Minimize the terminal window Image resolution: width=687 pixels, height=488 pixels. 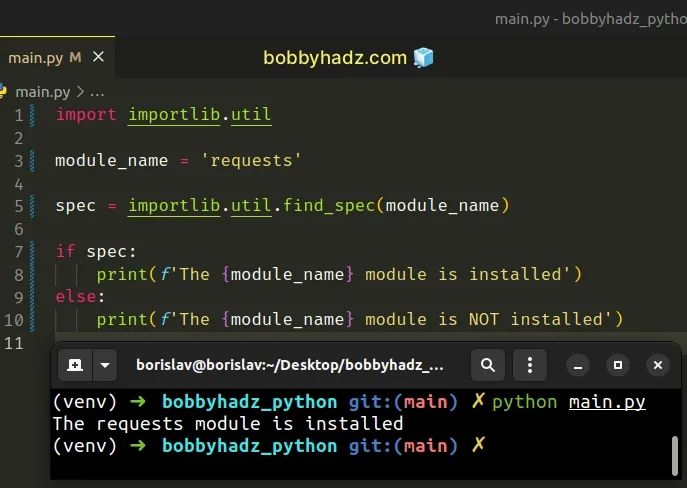(578, 365)
